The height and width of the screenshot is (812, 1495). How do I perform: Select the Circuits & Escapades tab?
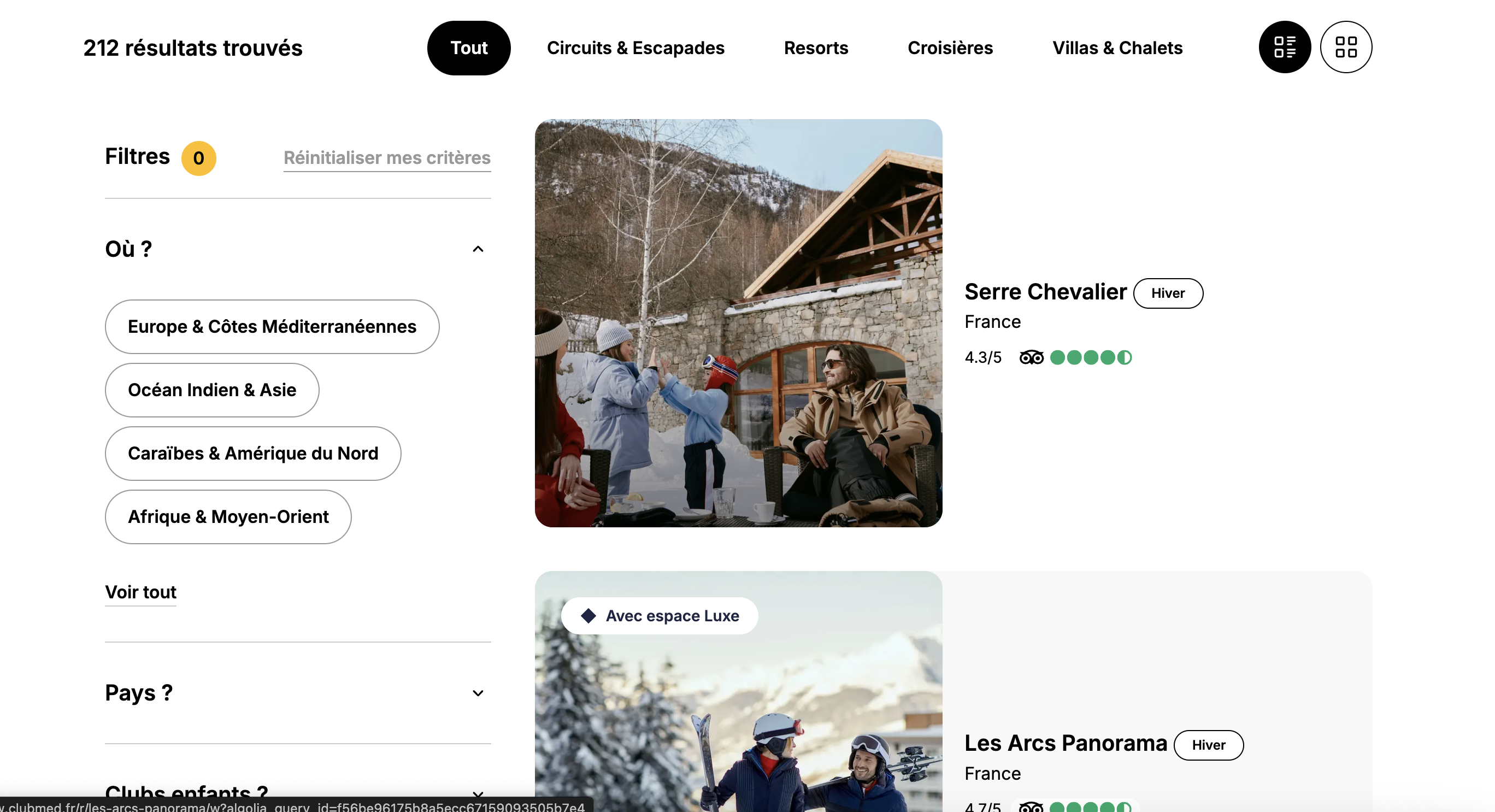635,48
